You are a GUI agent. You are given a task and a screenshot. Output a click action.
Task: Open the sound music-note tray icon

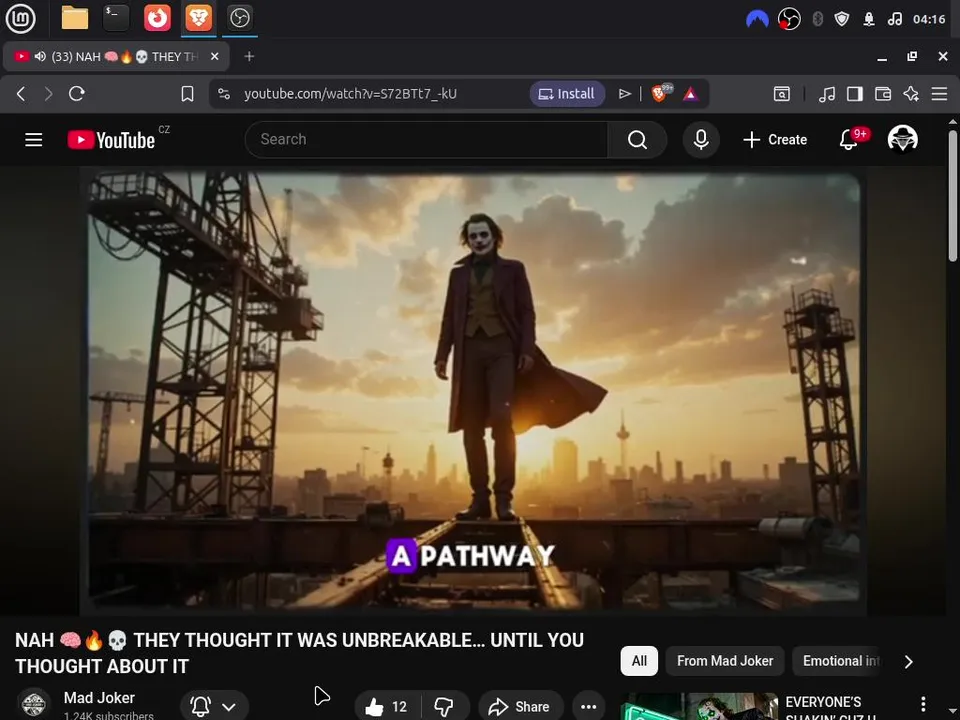pos(894,19)
